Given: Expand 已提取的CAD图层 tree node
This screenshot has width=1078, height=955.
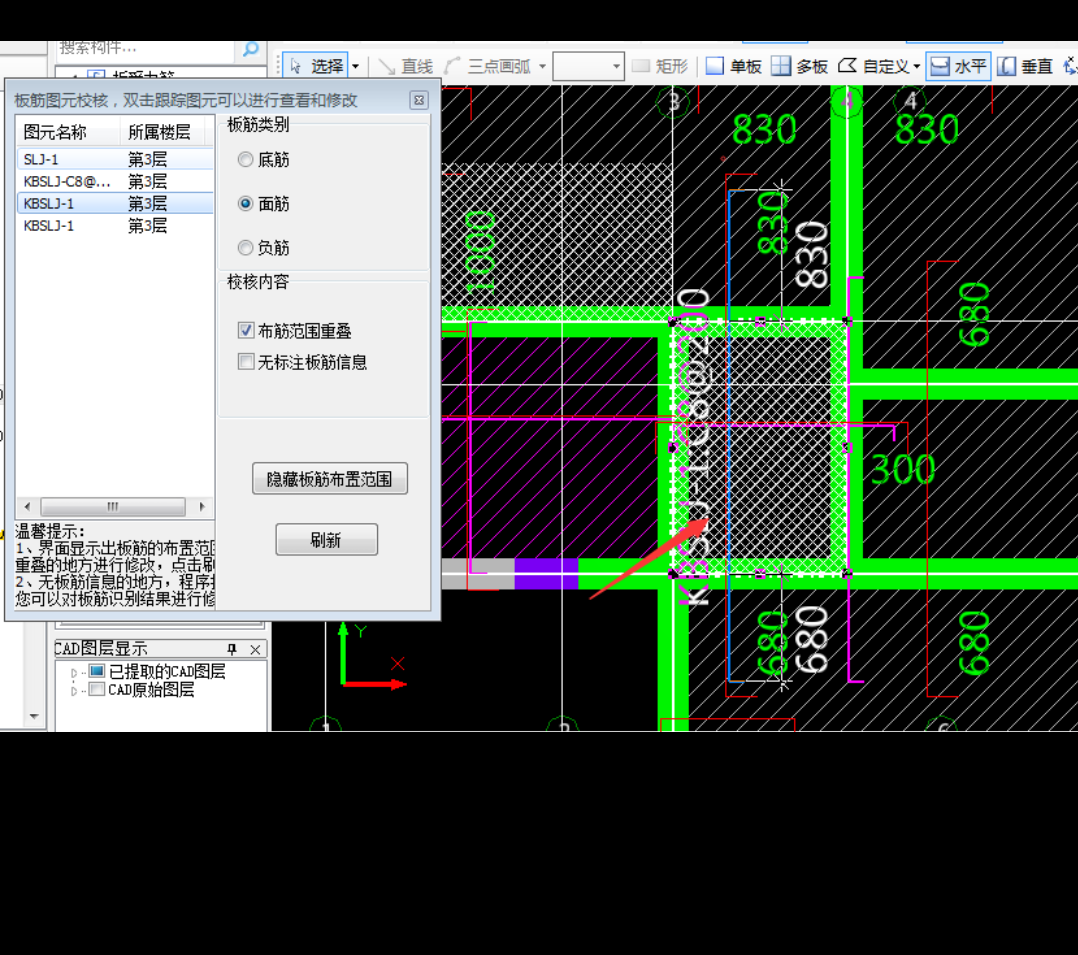Looking at the screenshot, I should pos(74,672).
